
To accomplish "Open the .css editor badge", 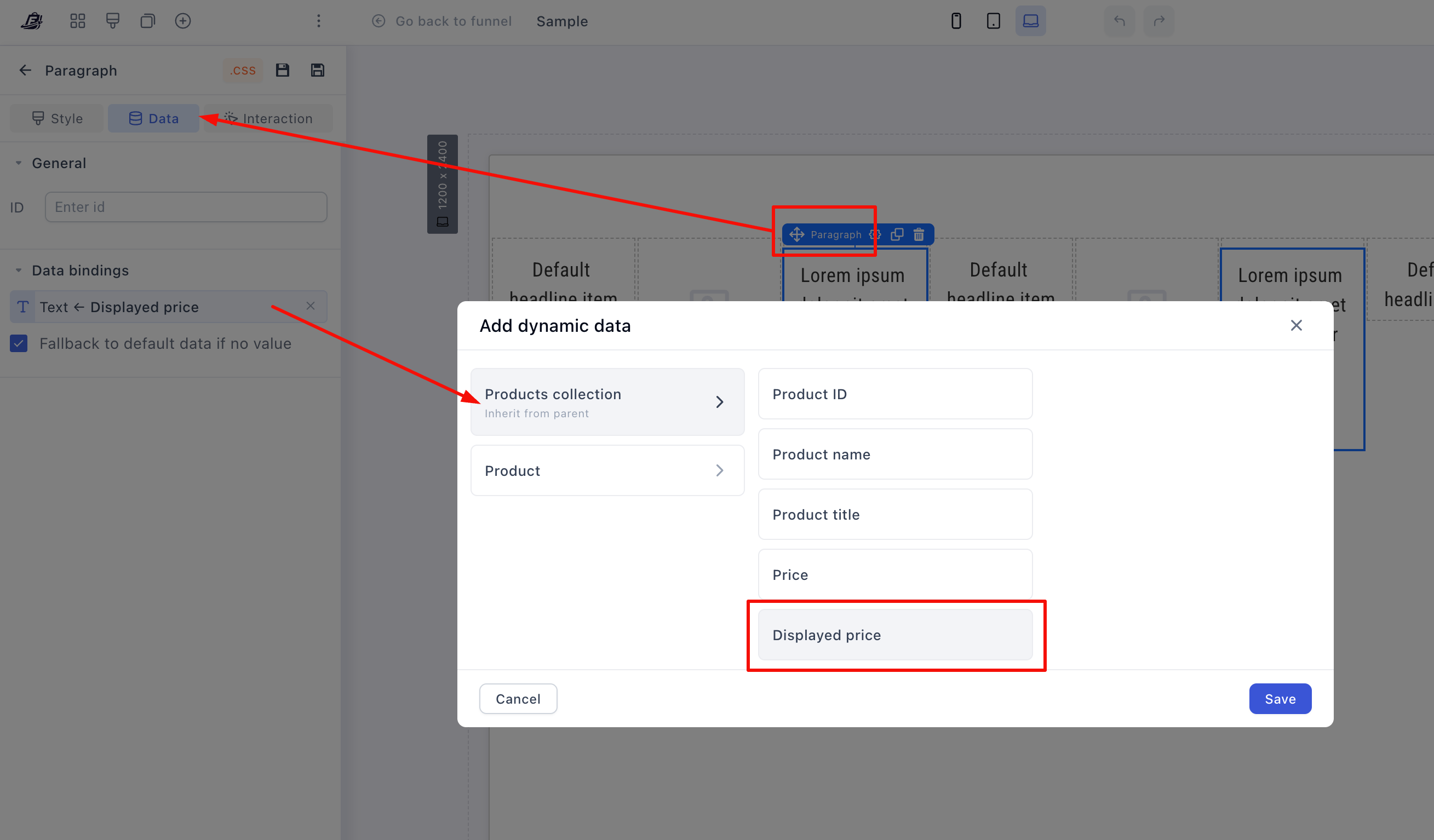I will (243, 70).
